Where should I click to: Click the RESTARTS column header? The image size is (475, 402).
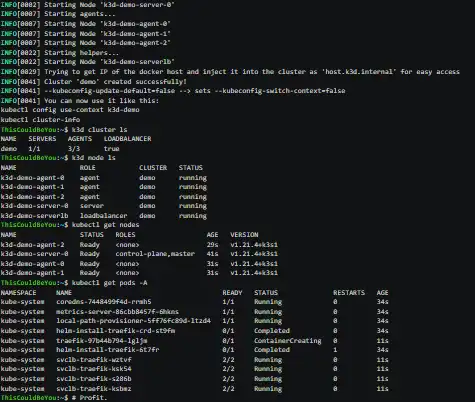(x=349, y=293)
